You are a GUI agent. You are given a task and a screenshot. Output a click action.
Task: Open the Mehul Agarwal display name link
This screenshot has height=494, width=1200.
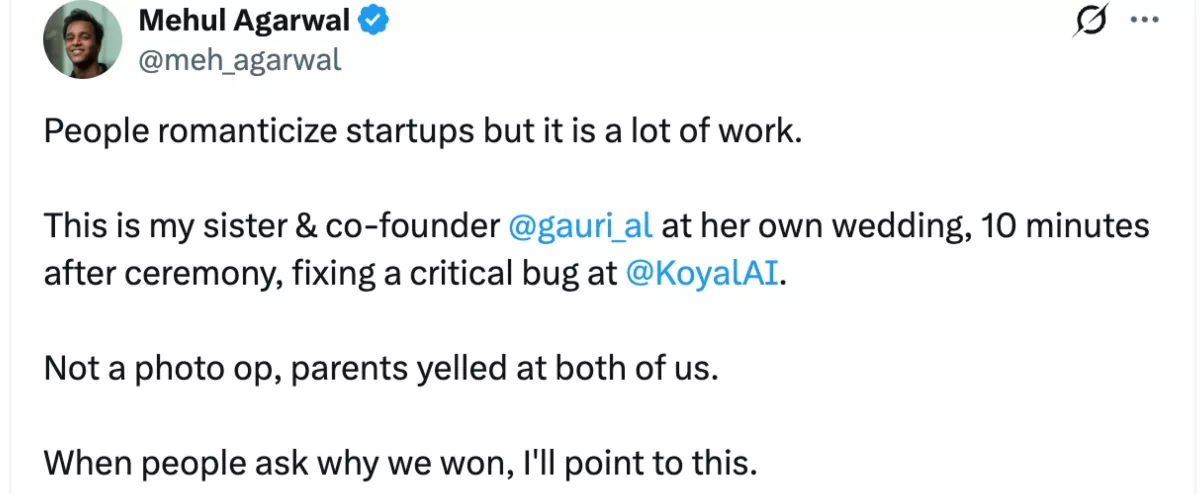[244, 19]
